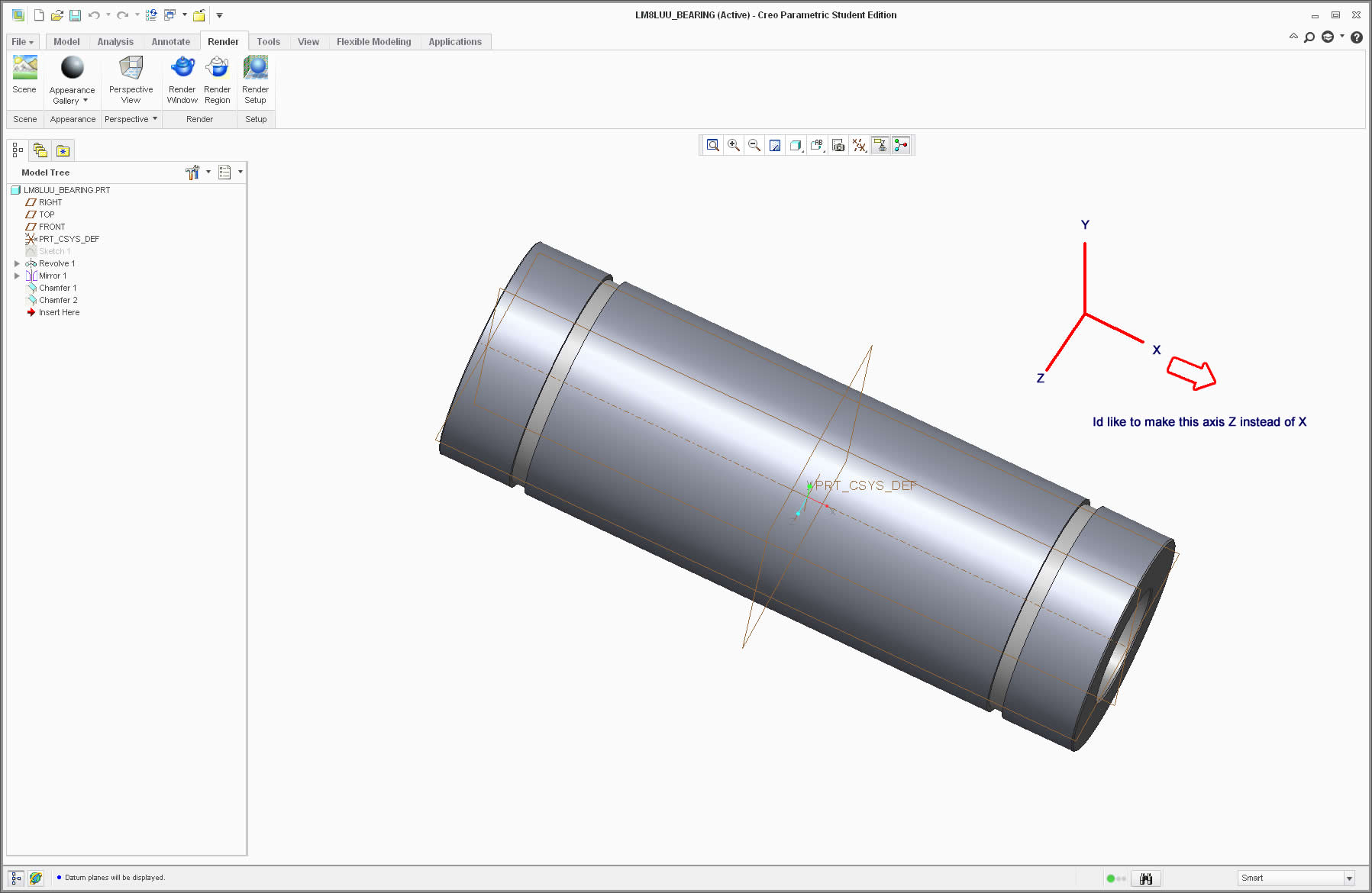Open Render Setup dialog
Viewport: 1372px width, 893px height.
[255, 80]
